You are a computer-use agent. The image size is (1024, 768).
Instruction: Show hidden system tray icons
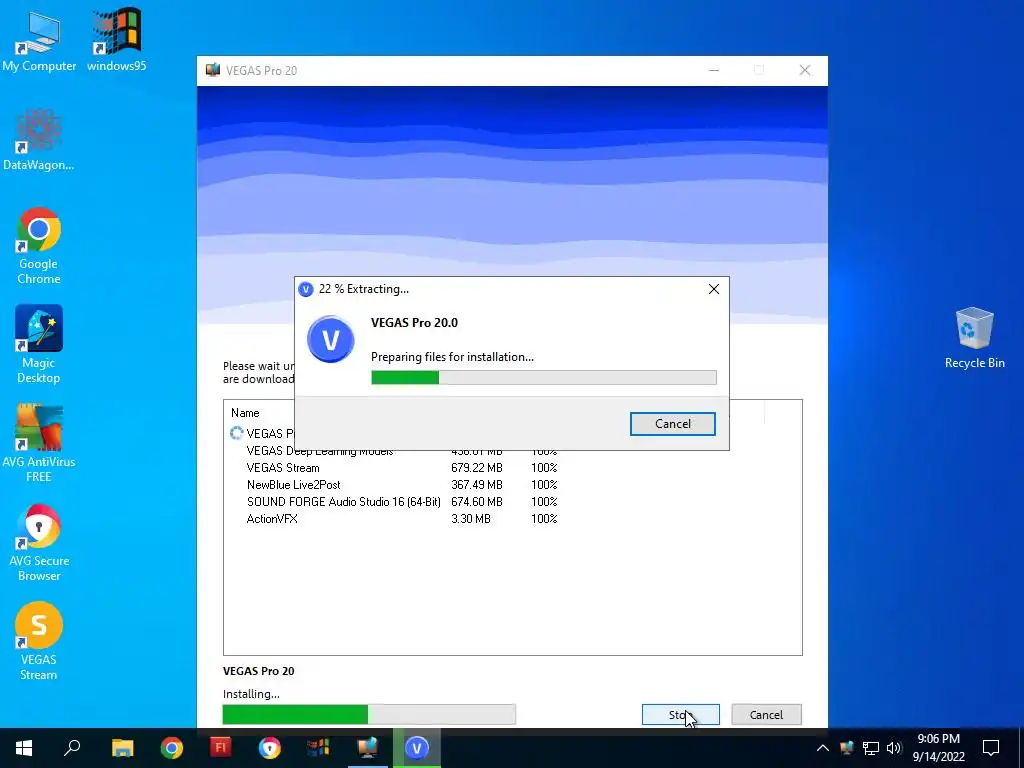pos(823,748)
